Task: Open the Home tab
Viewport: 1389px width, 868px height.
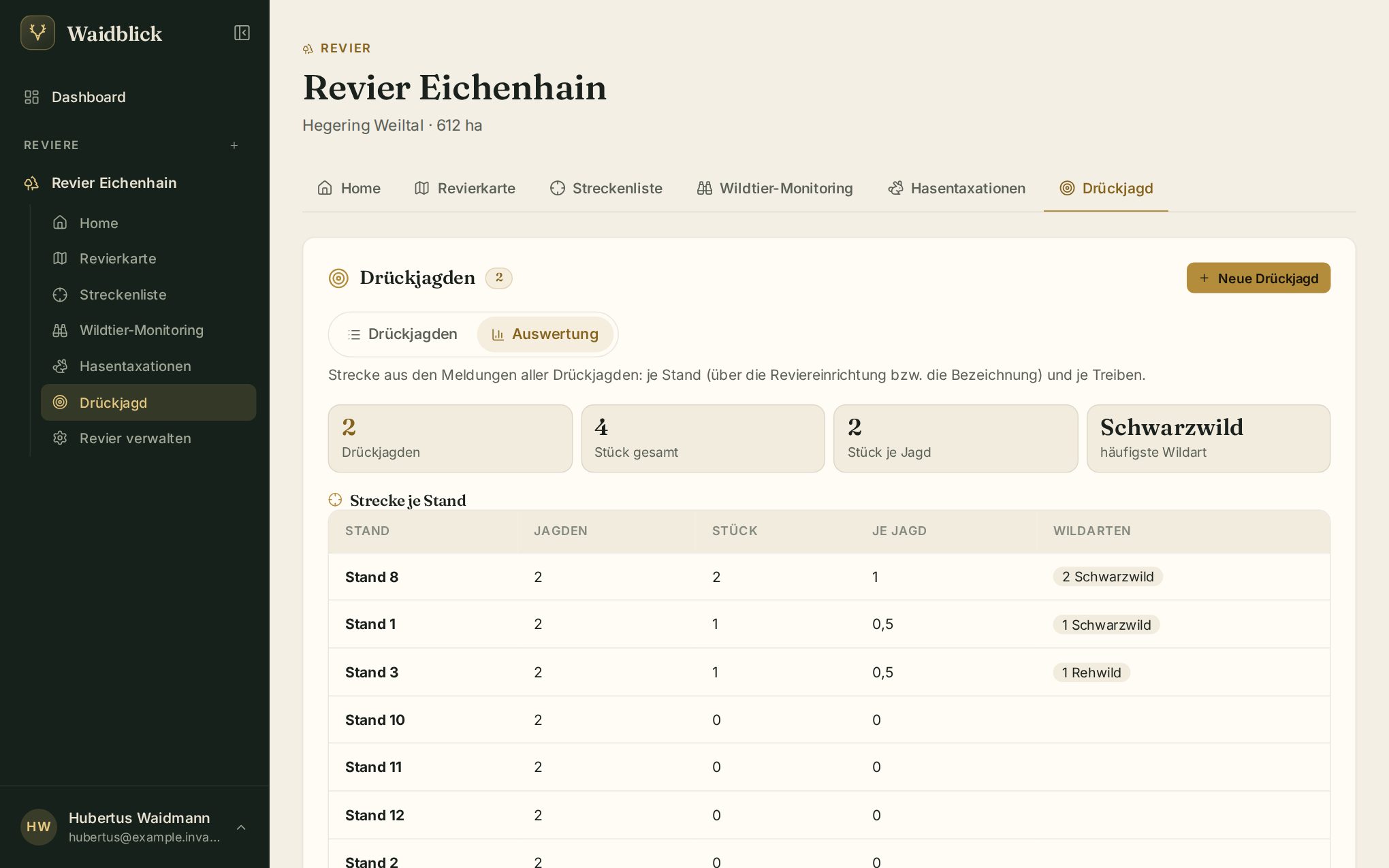Action: tap(349, 188)
